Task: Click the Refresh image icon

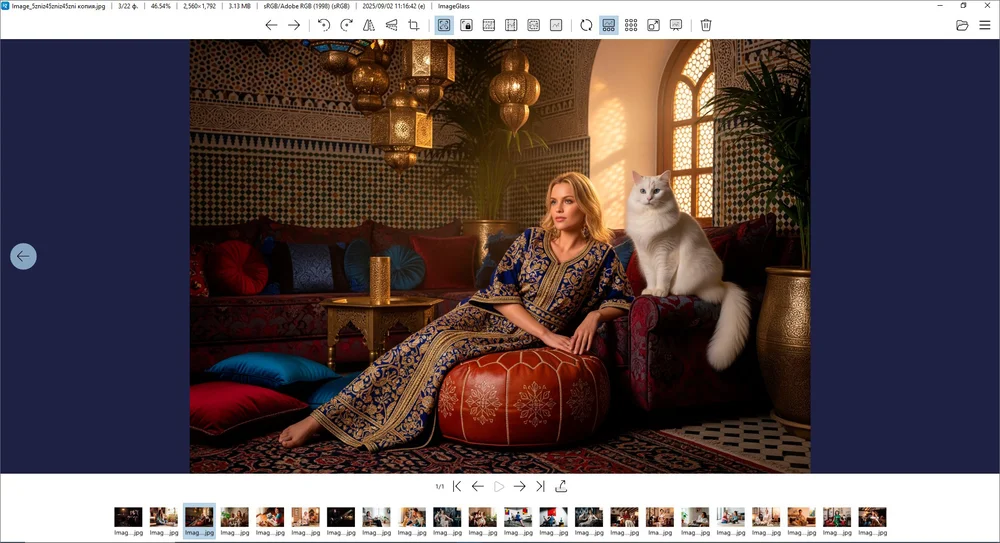Action: (x=586, y=25)
